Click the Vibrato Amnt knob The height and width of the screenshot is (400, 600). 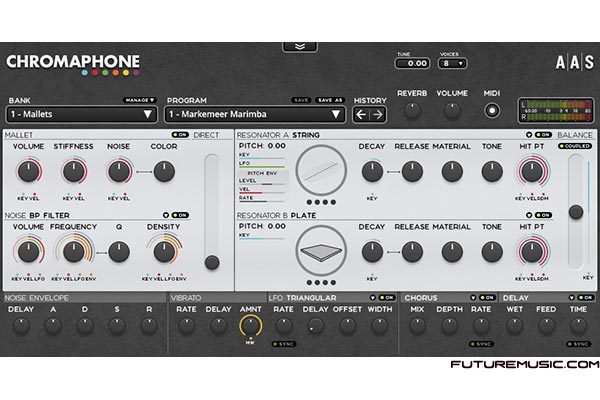(250, 326)
